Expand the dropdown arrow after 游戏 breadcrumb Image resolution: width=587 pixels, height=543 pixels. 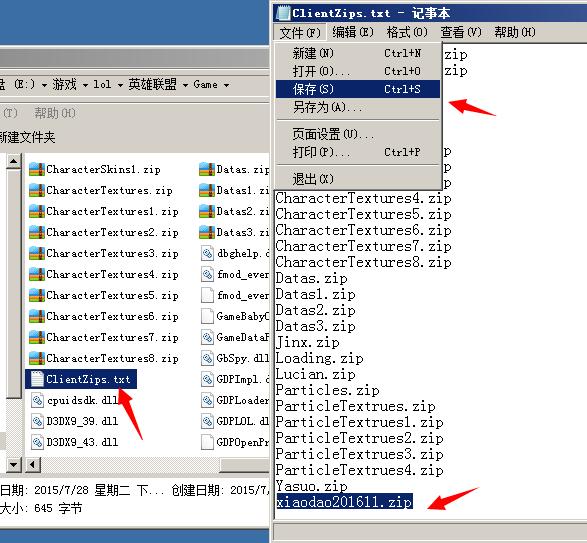coord(85,85)
